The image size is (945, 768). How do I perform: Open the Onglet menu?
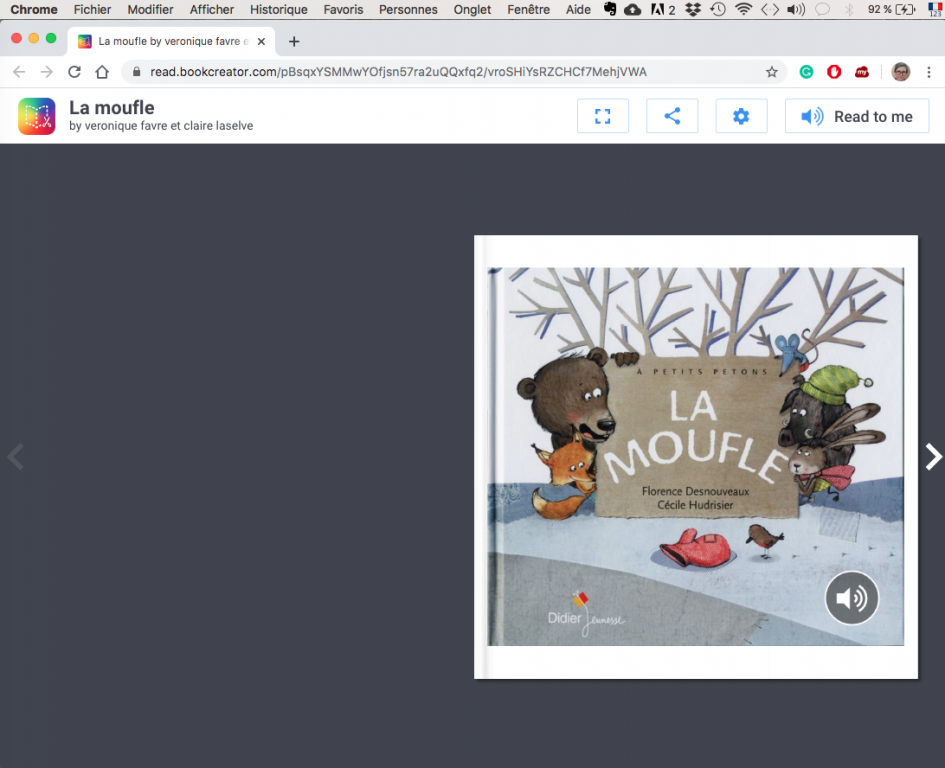(472, 10)
